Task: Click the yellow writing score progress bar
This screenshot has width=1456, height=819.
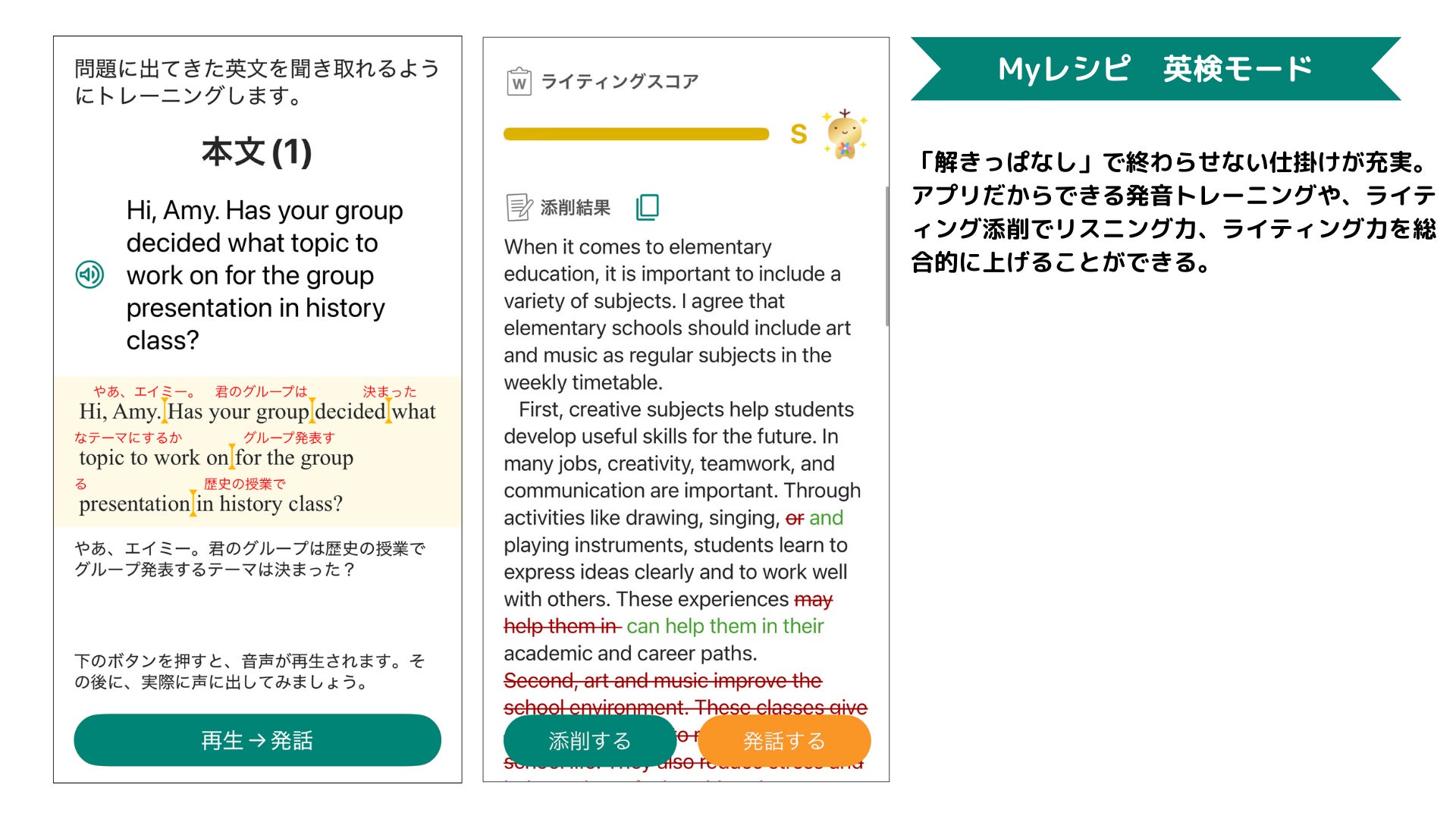Action: 635,135
